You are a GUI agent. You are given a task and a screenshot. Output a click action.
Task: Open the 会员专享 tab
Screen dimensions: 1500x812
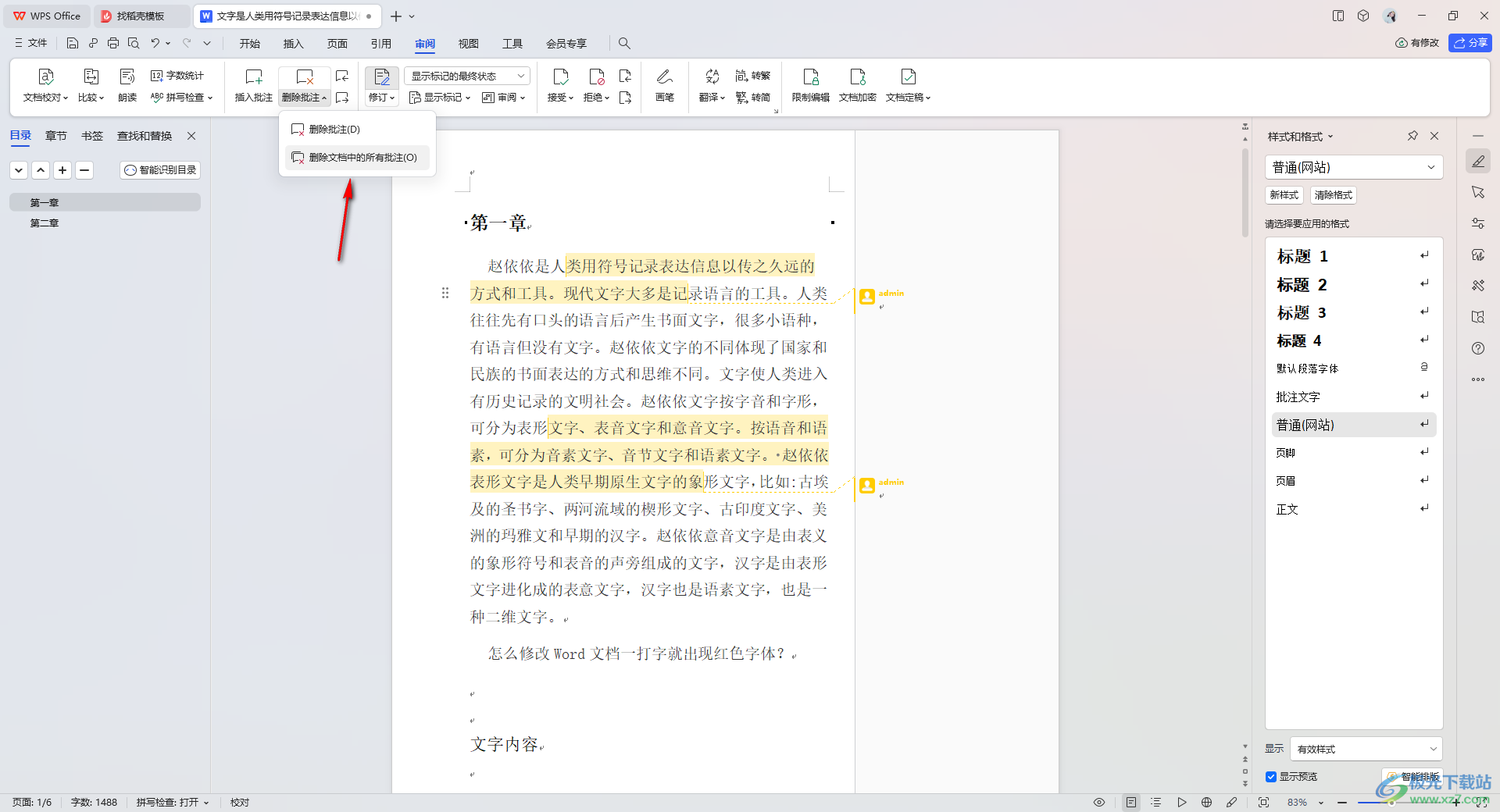coord(566,44)
